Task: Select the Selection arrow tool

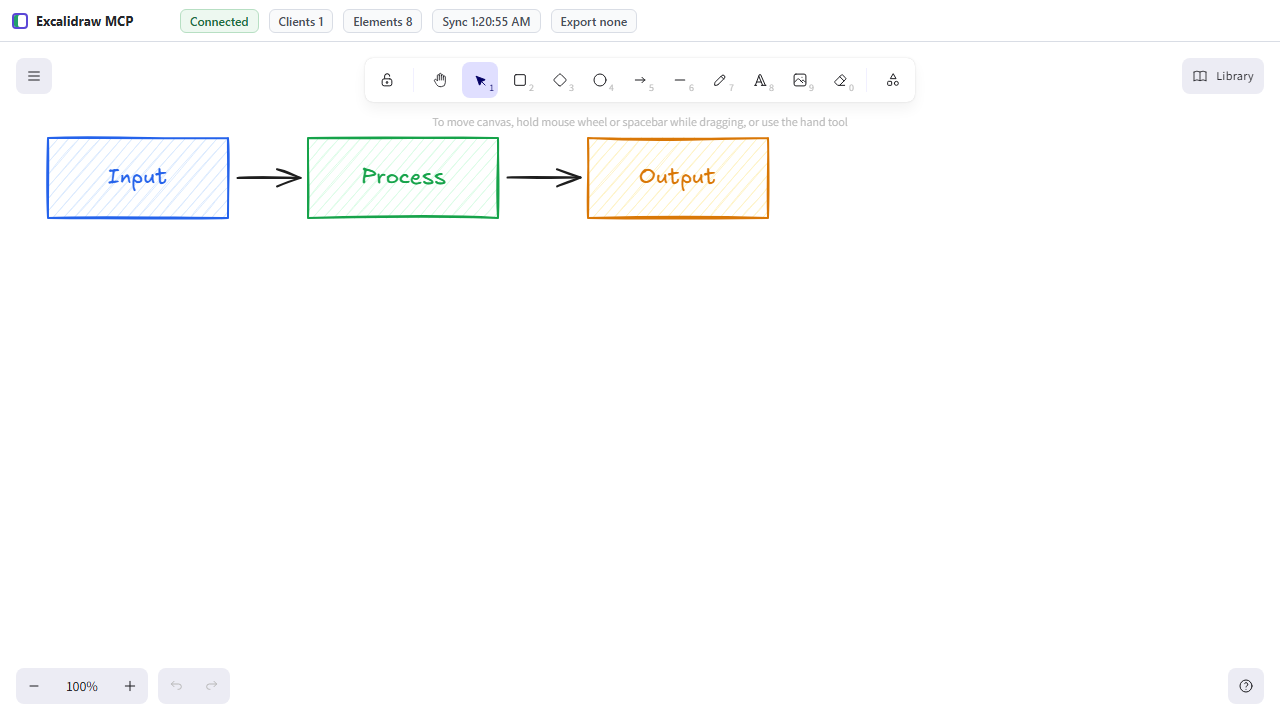Action: click(x=480, y=80)
